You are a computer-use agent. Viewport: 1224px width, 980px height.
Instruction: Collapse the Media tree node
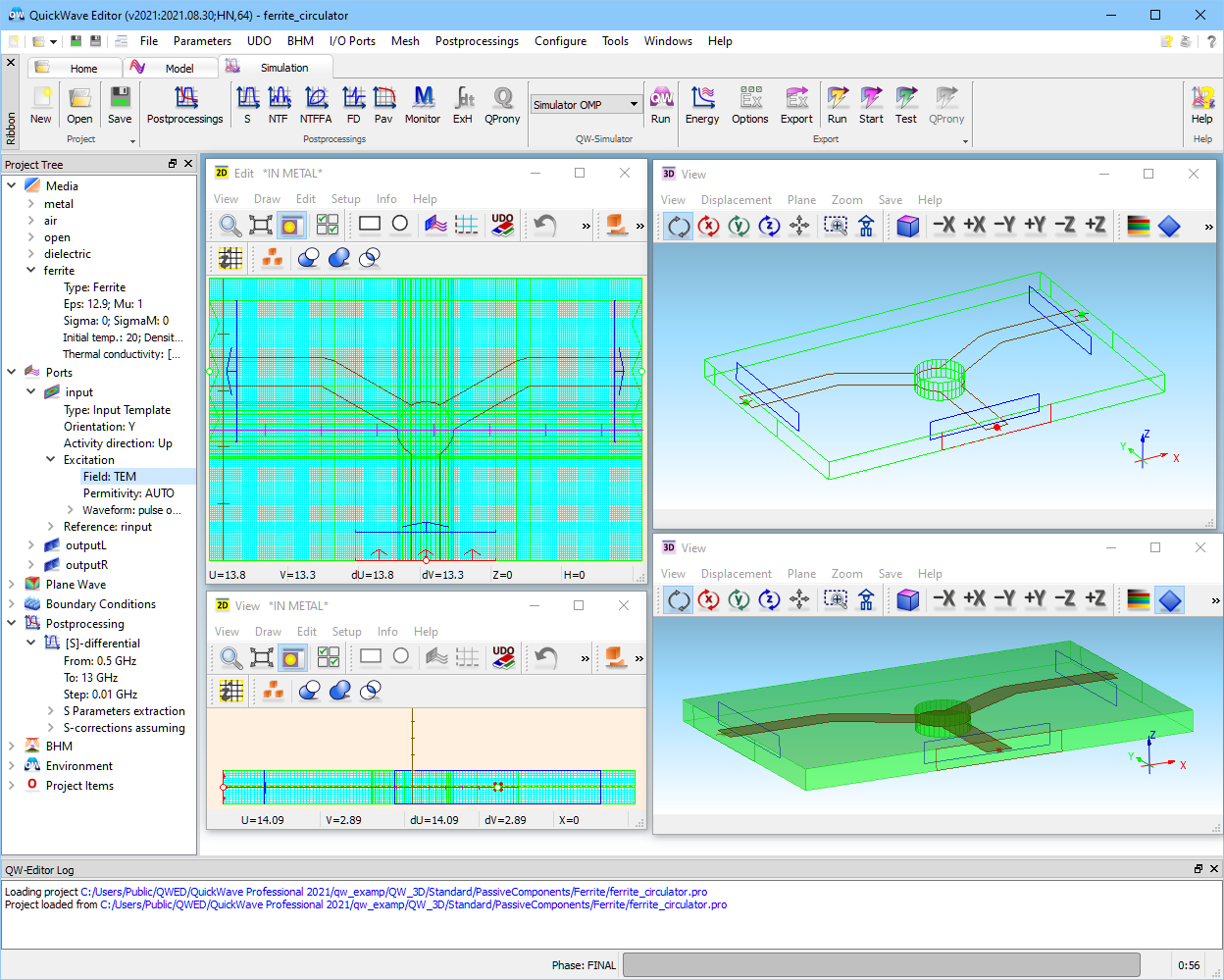click(12, 185)
